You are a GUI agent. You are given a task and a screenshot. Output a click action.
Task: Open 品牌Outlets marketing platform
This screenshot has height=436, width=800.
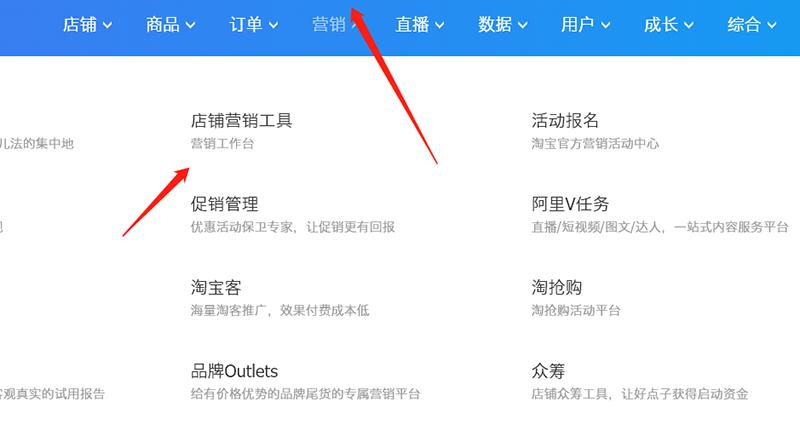pyautogui.click(x=234, y=371)
